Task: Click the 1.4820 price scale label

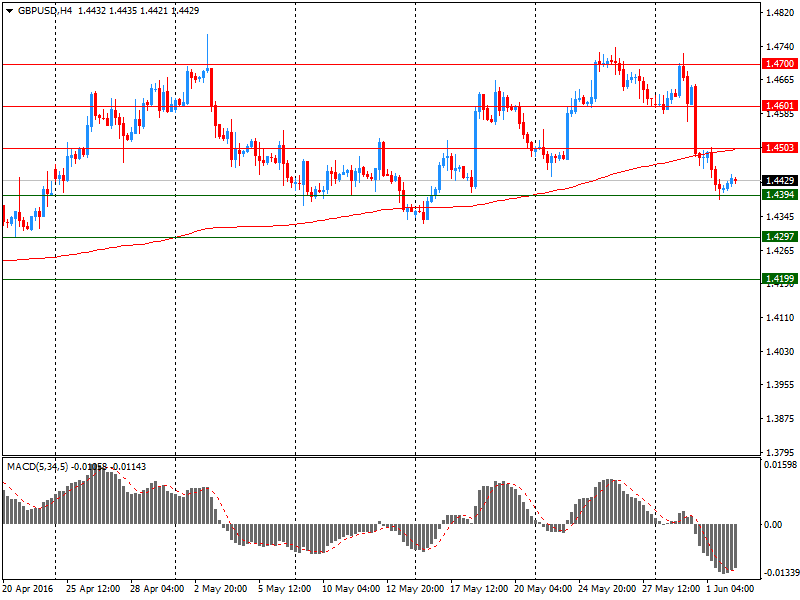Action: pyautogui.click(x=780, y=13)
